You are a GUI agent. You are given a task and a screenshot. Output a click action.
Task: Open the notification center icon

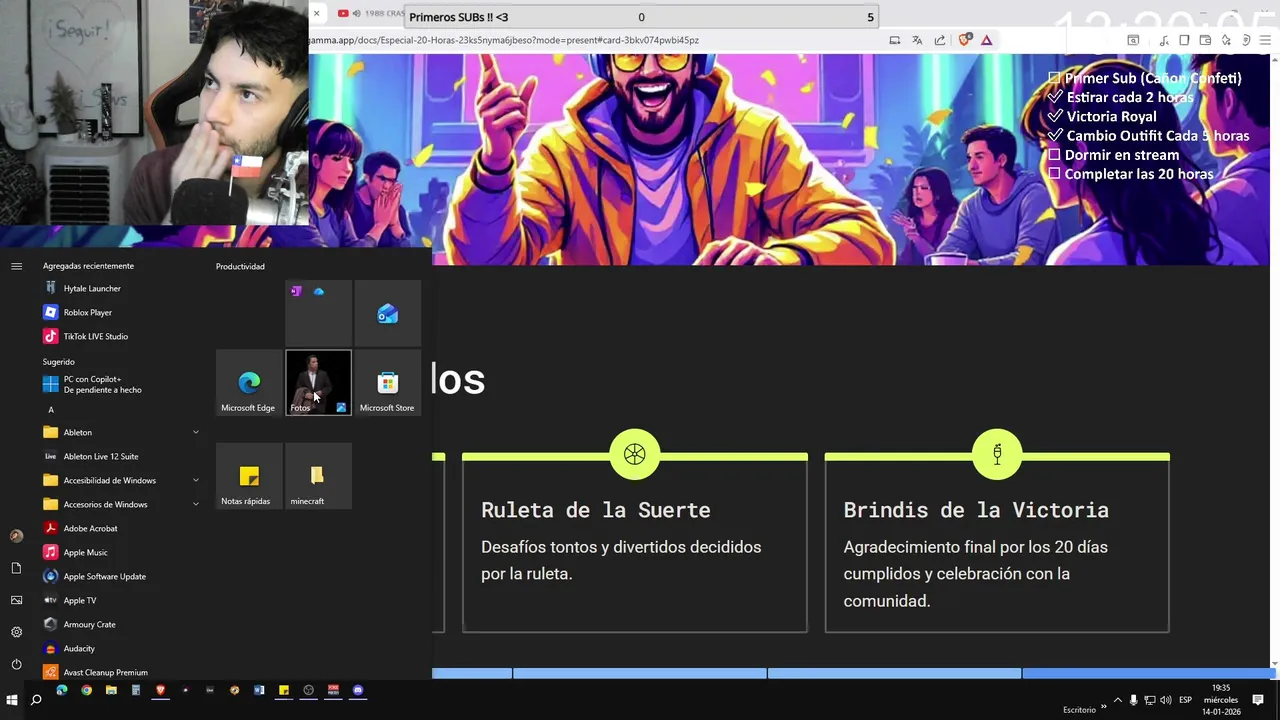coord(1258,700)
